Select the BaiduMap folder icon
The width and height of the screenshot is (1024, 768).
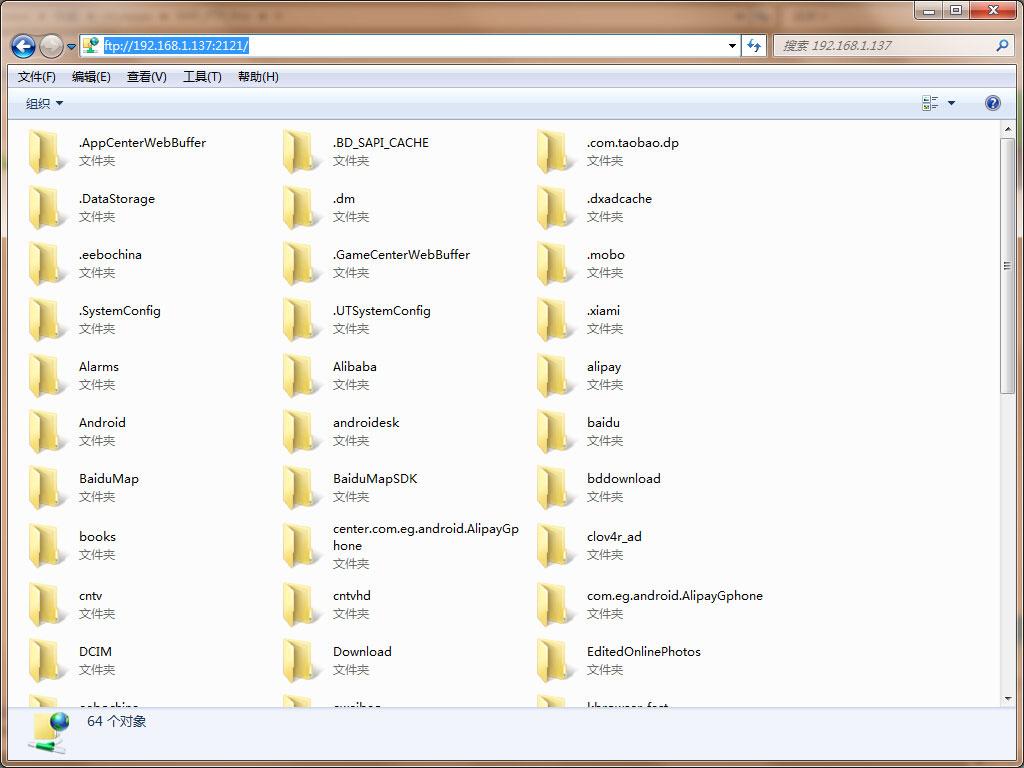pyautogui.click(x=46, y=487)
